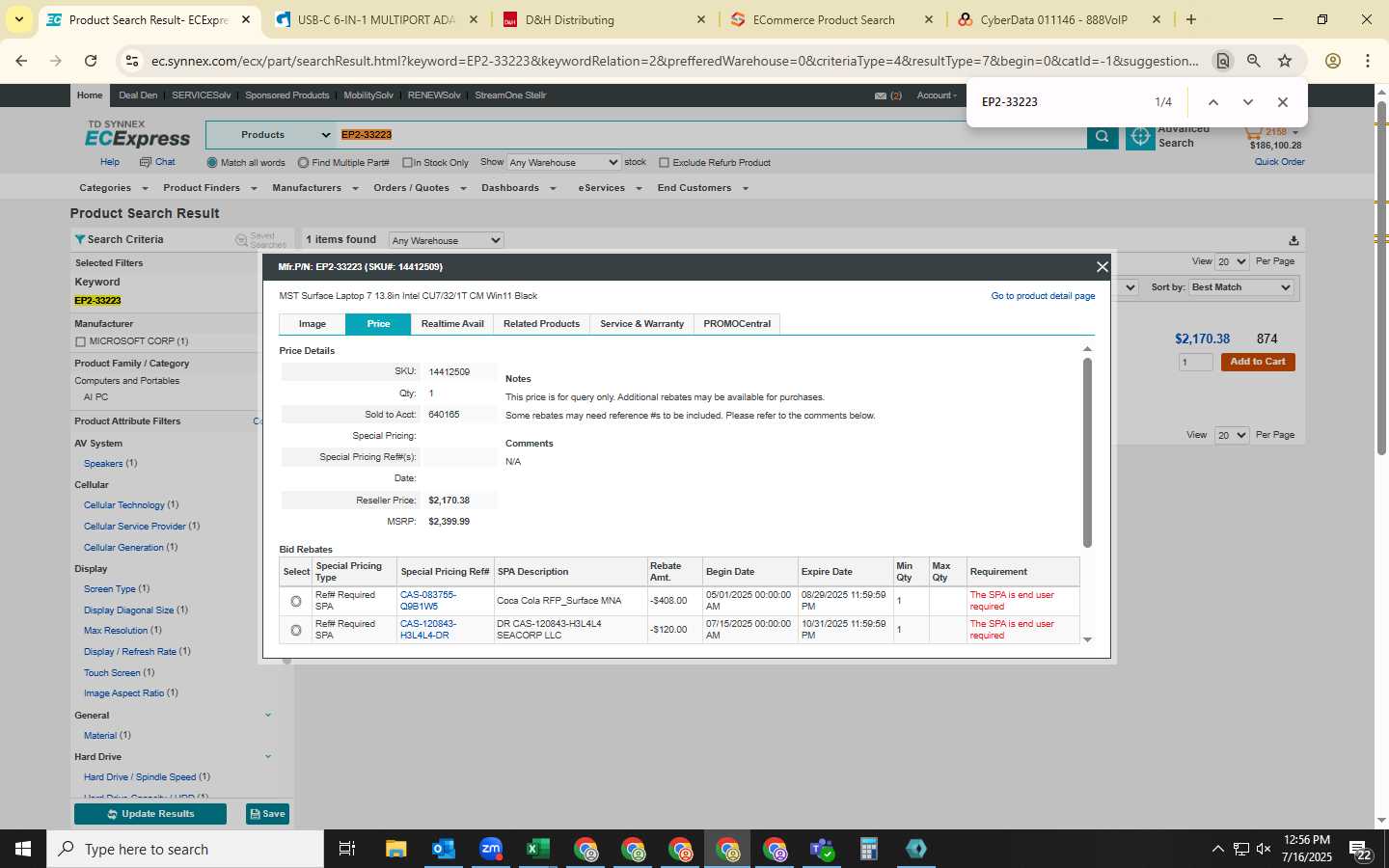Screen dimensions: 1389x868
Task: Toggle In Stock Only checkbox
Action: coord(407,163)
